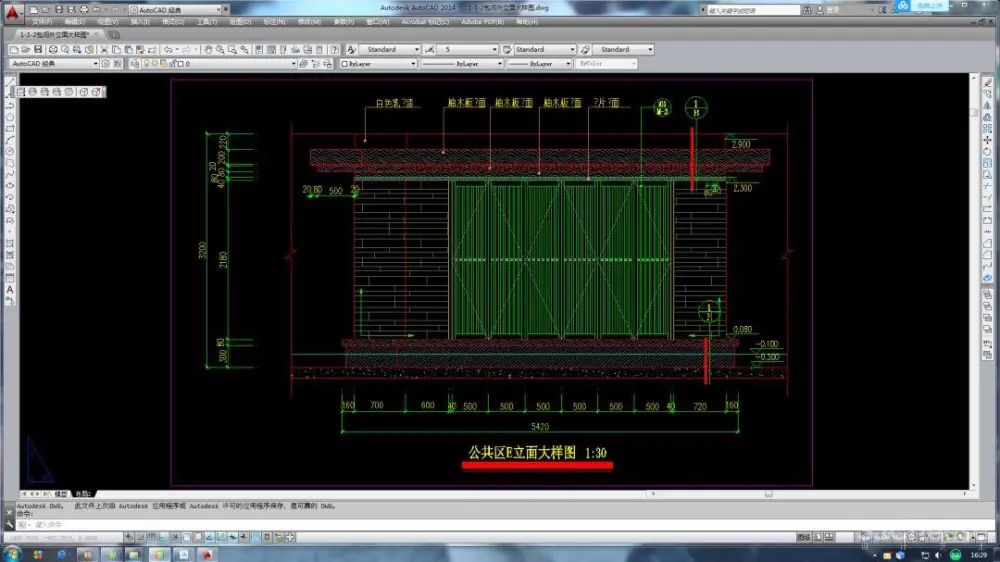
Task: Open the 文件(F) menu
Action: (42, 21)
